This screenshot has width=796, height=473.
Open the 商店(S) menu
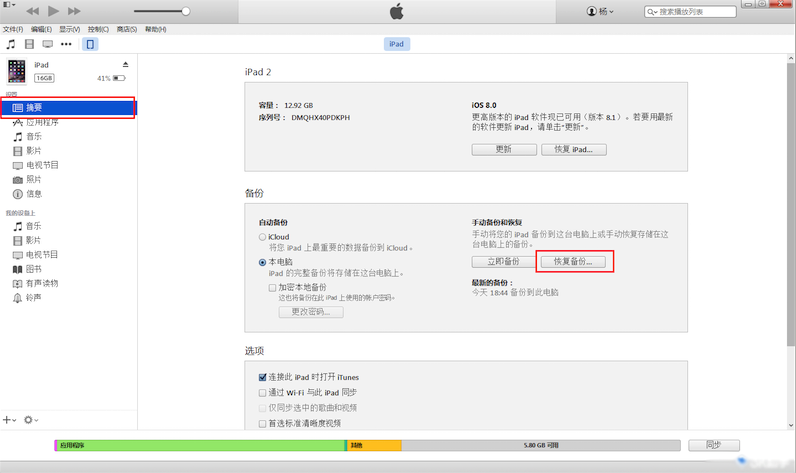point(126,29)
